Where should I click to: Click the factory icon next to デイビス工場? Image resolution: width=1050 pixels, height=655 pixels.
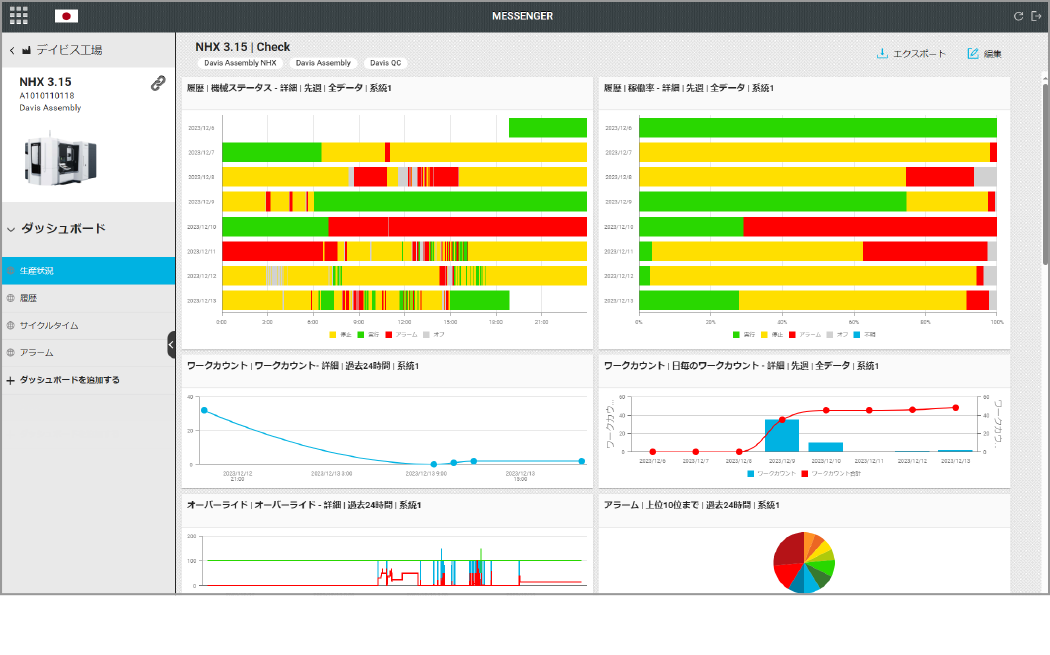pyautogui.click(x=27, y=50)
